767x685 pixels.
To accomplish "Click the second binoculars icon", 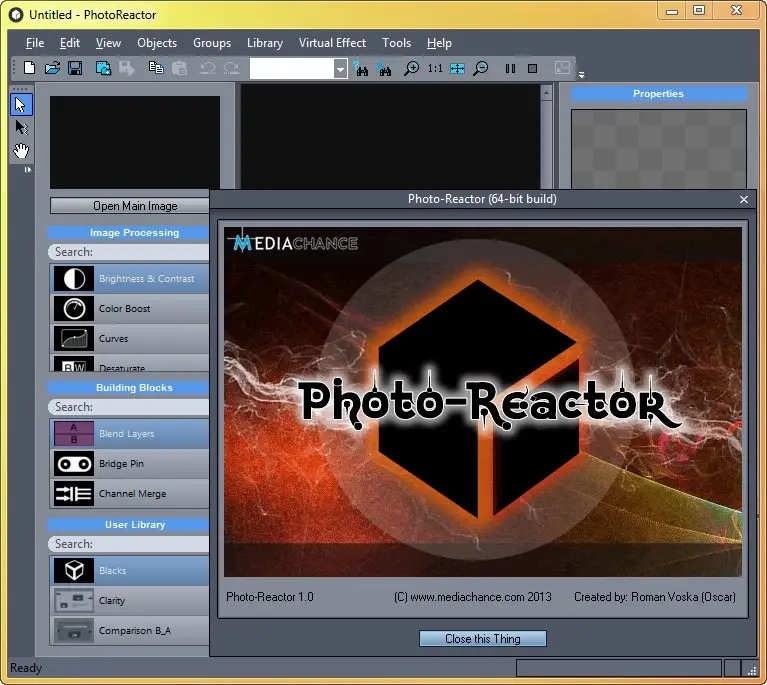I will pyautogui.click(x=384, y=68).
